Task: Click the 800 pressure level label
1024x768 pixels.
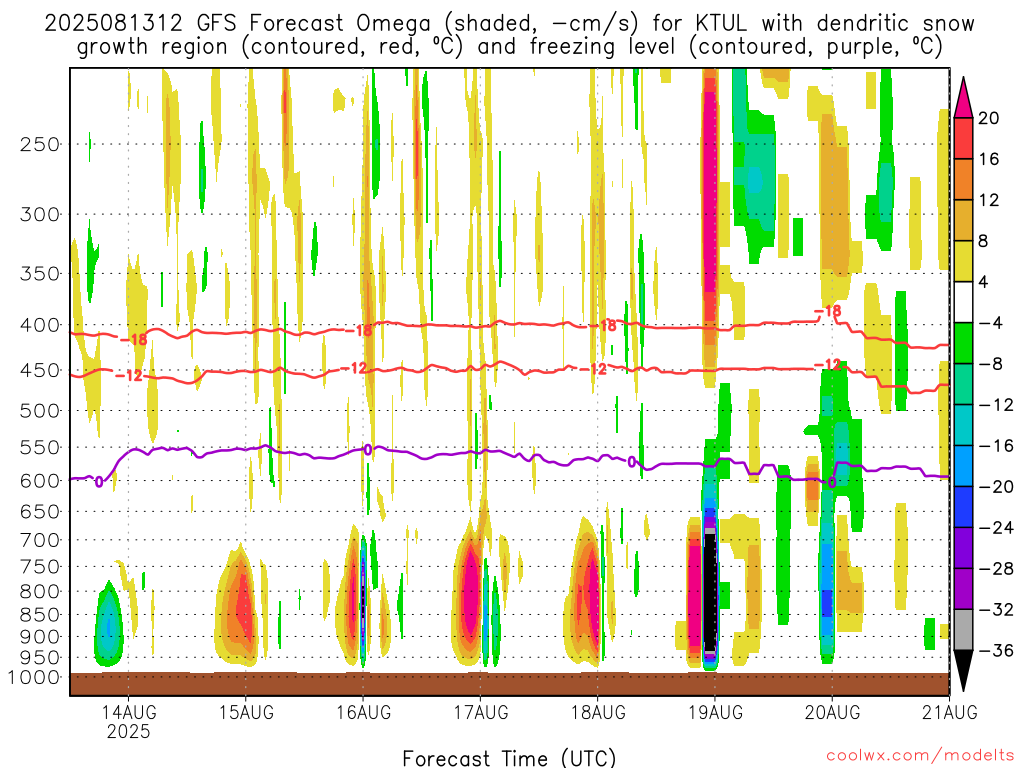Action: 40,592
